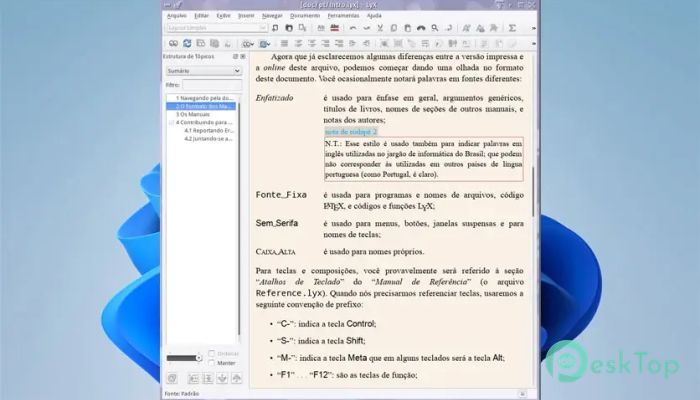The width and height of the screenshot is (700, 400).
Task: Click the Redo arrow icon
Action: 367,28
